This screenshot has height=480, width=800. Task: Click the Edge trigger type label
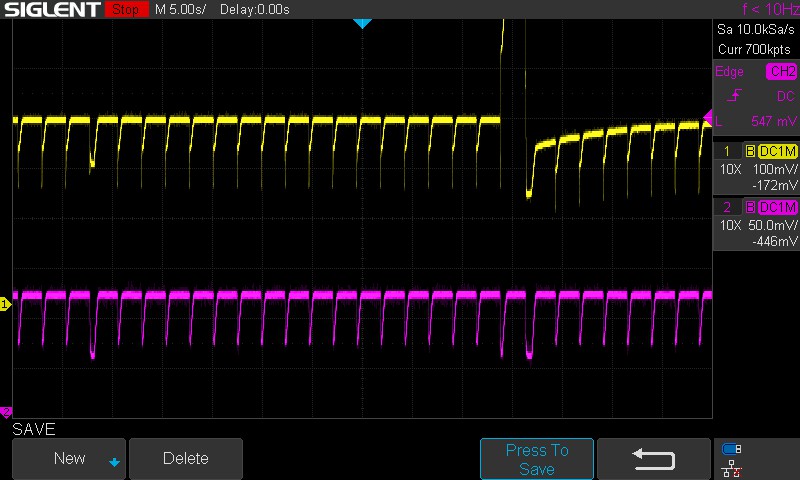729,72
